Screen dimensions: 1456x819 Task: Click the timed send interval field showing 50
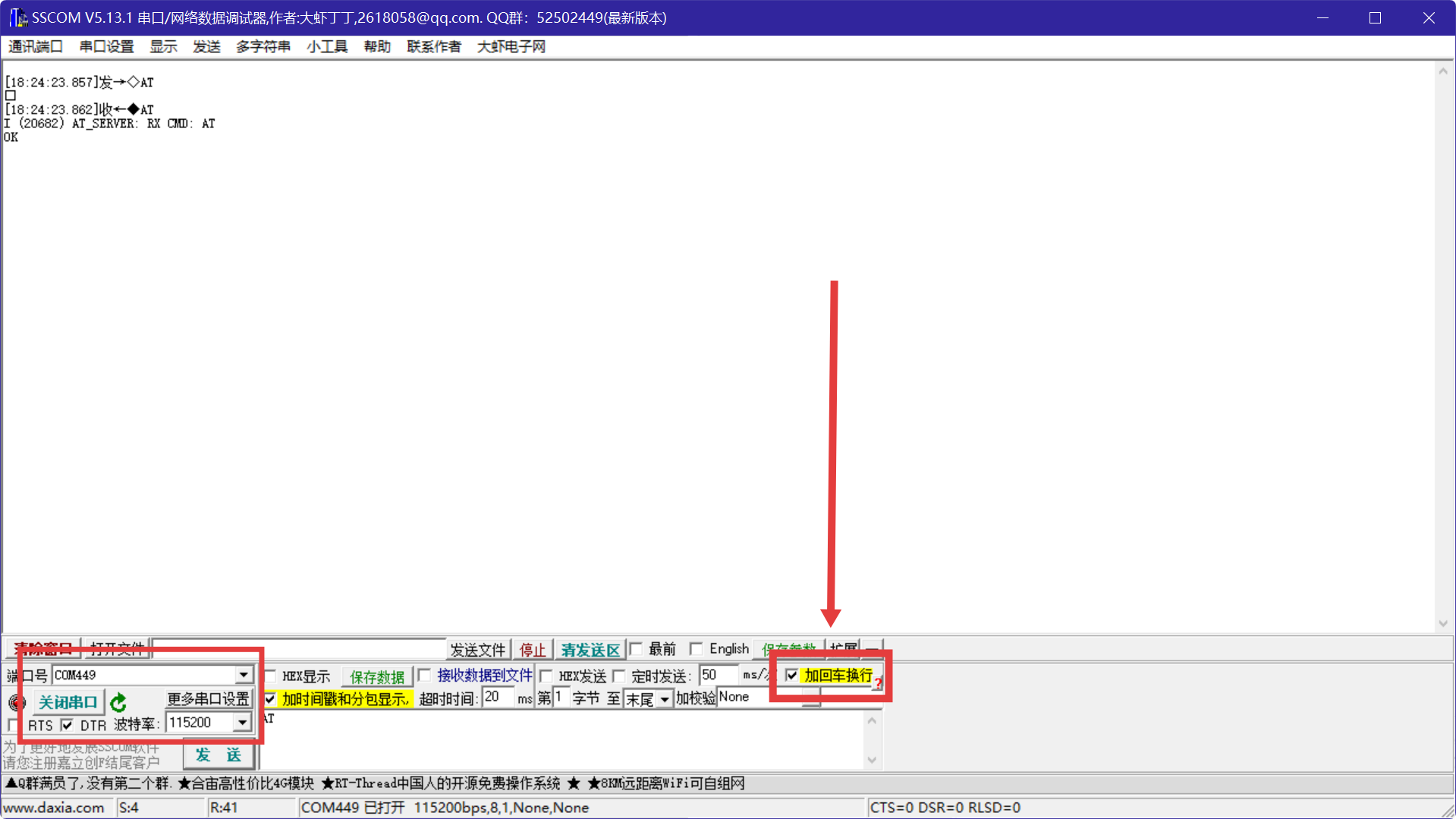click(x=719, y=675)
